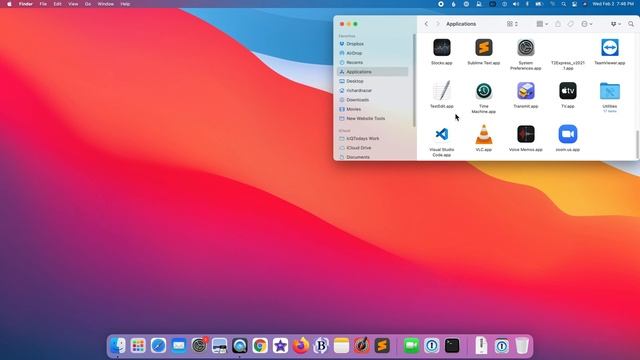Select VLC.app cone icon
Viewport: 640px width, 360px height.
click(484, 134)
